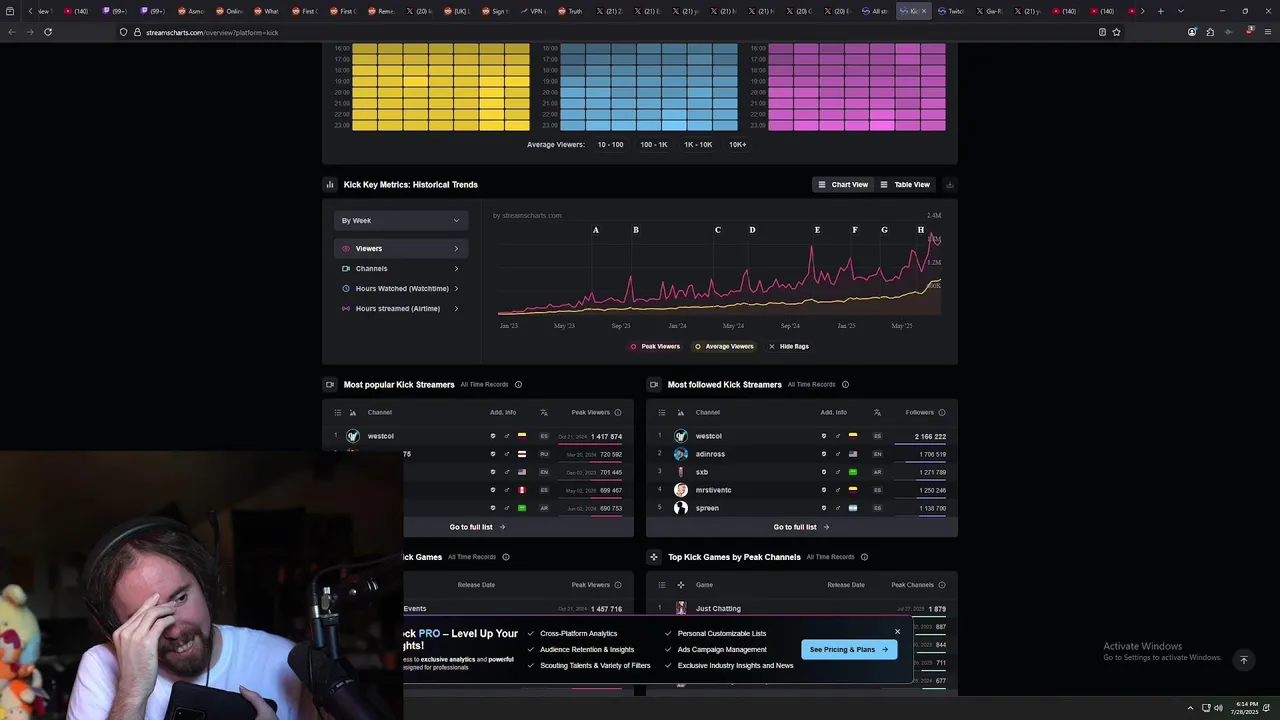
Task: Click the info icon beside Peak Viewers column header in streamers table
Action: (x=618, y=412)
